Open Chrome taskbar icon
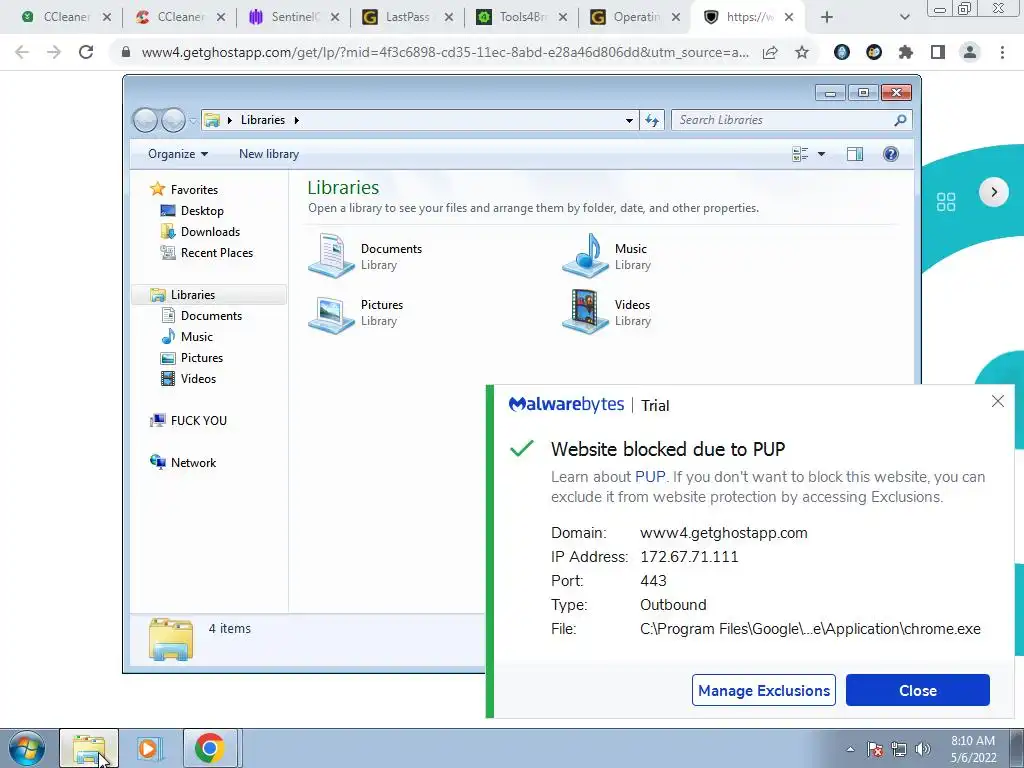 click(x=210, y=748)
